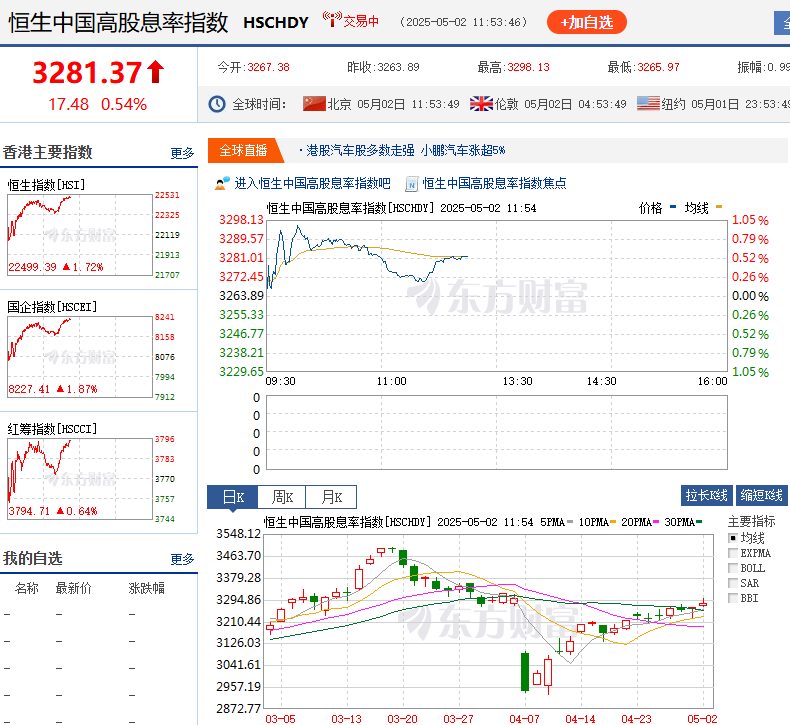Click the 涨跌幅 column header
This screenshot has width=790, height=725.
click(147, 588)
